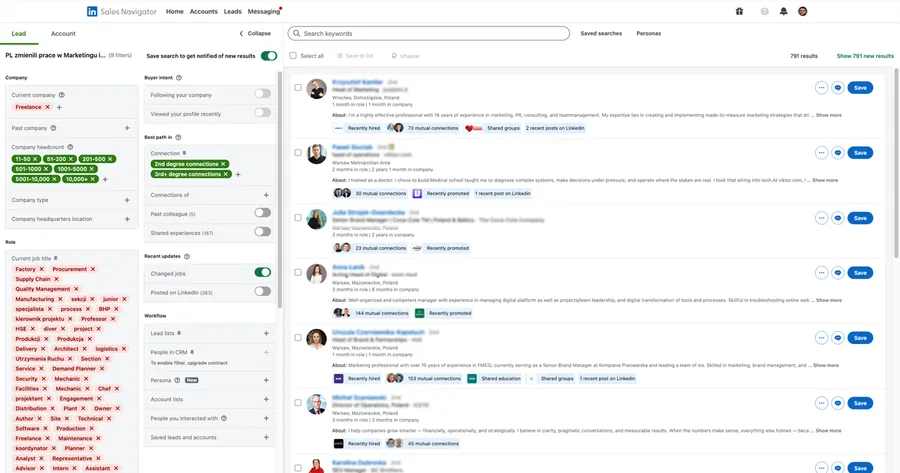The height and width of the screenshot is (473, 900).
Task: Remove the Supply Chain job title chip
Action: coord(56,279)
